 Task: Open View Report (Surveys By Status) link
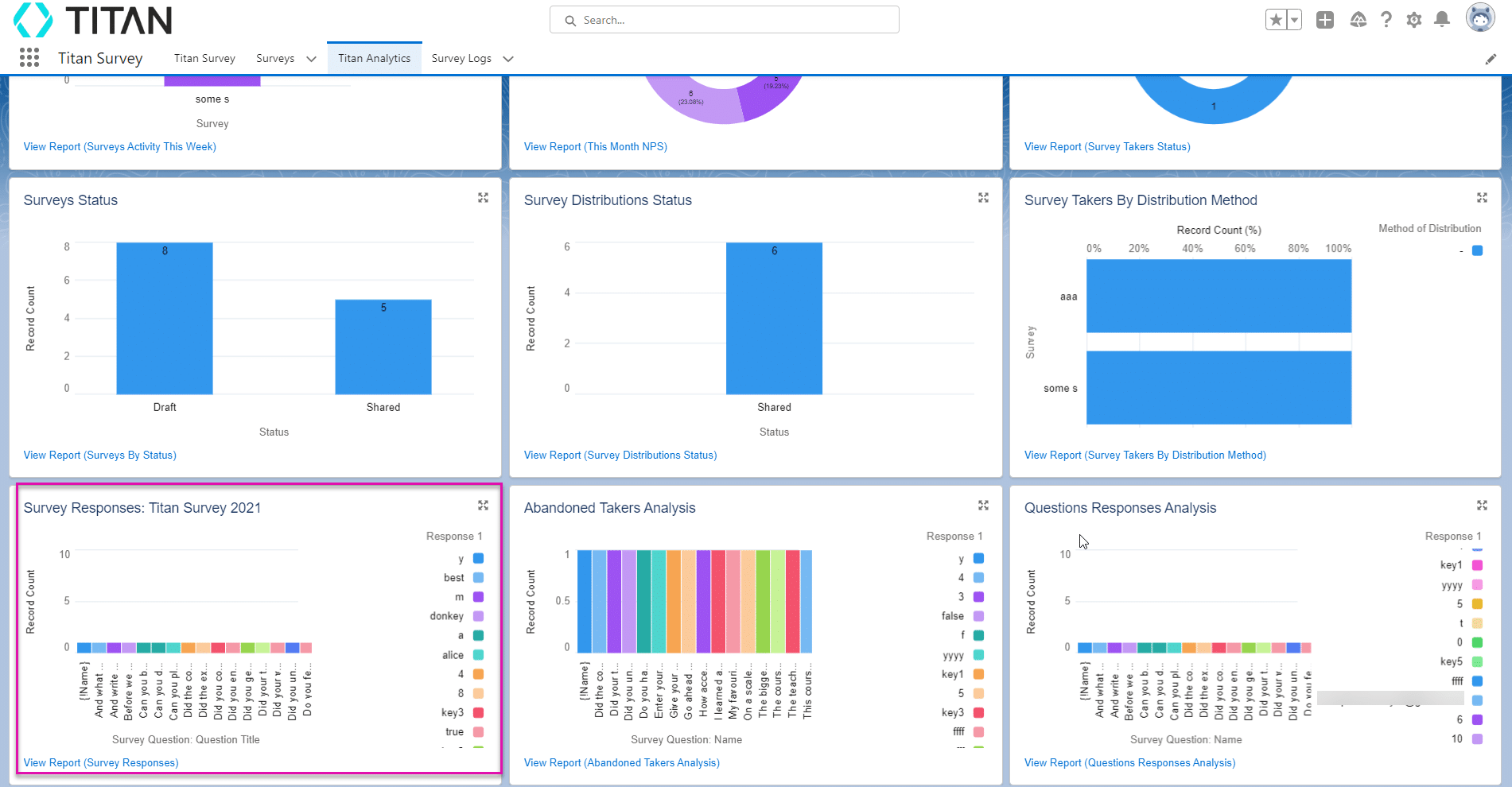(100, 456)
